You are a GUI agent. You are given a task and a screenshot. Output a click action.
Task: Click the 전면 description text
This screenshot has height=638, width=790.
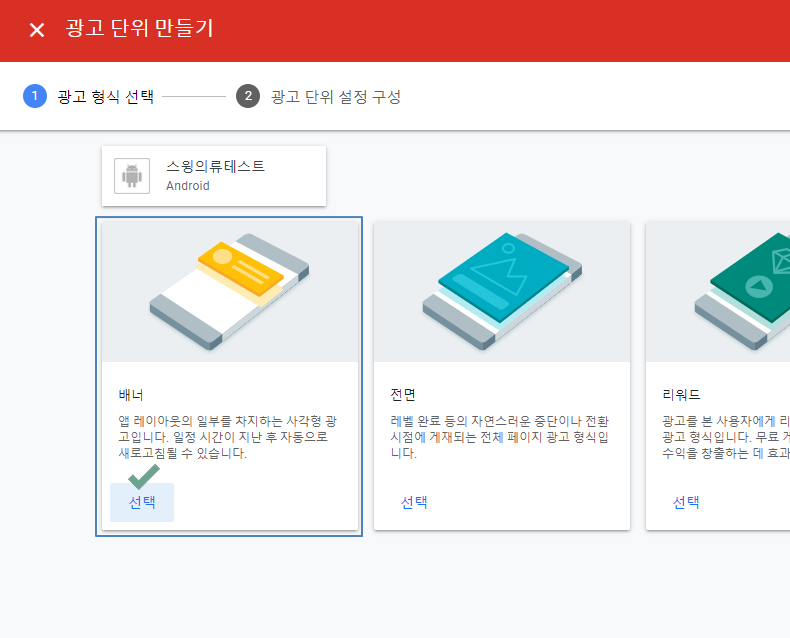click(501, 437)
